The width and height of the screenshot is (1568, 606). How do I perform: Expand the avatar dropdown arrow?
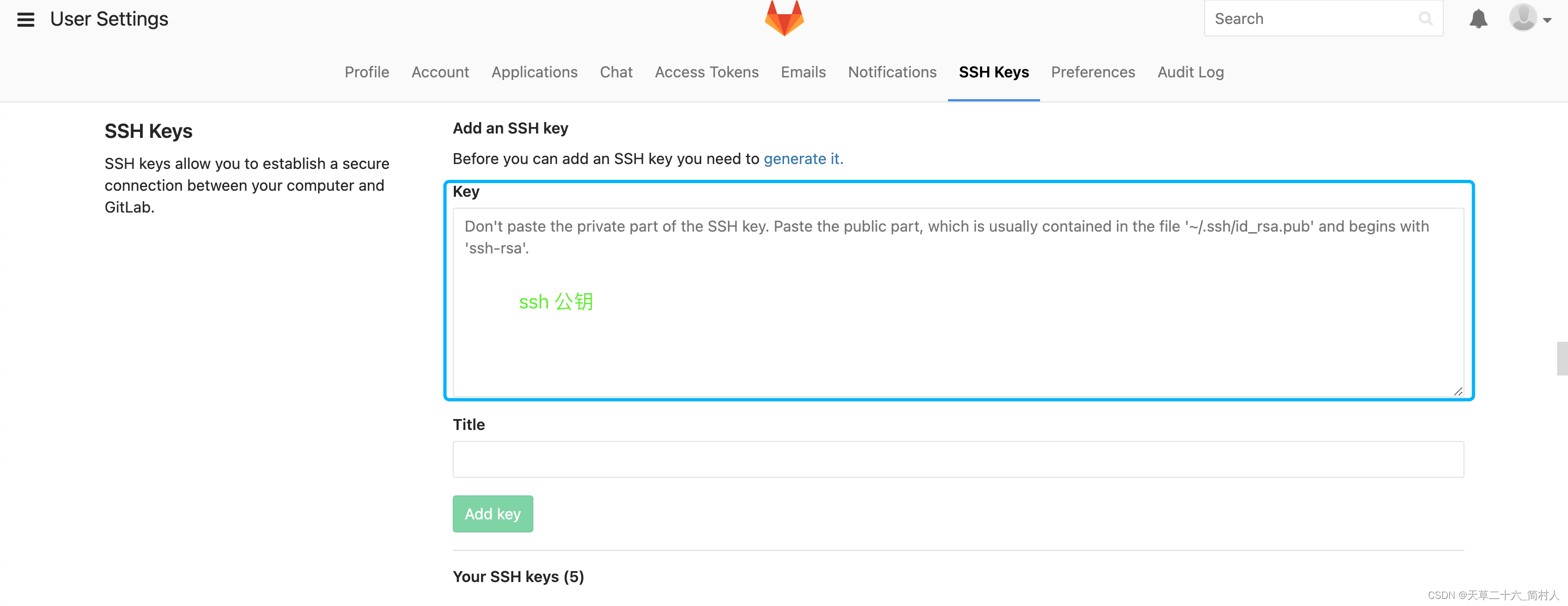tap(1548, 19)
